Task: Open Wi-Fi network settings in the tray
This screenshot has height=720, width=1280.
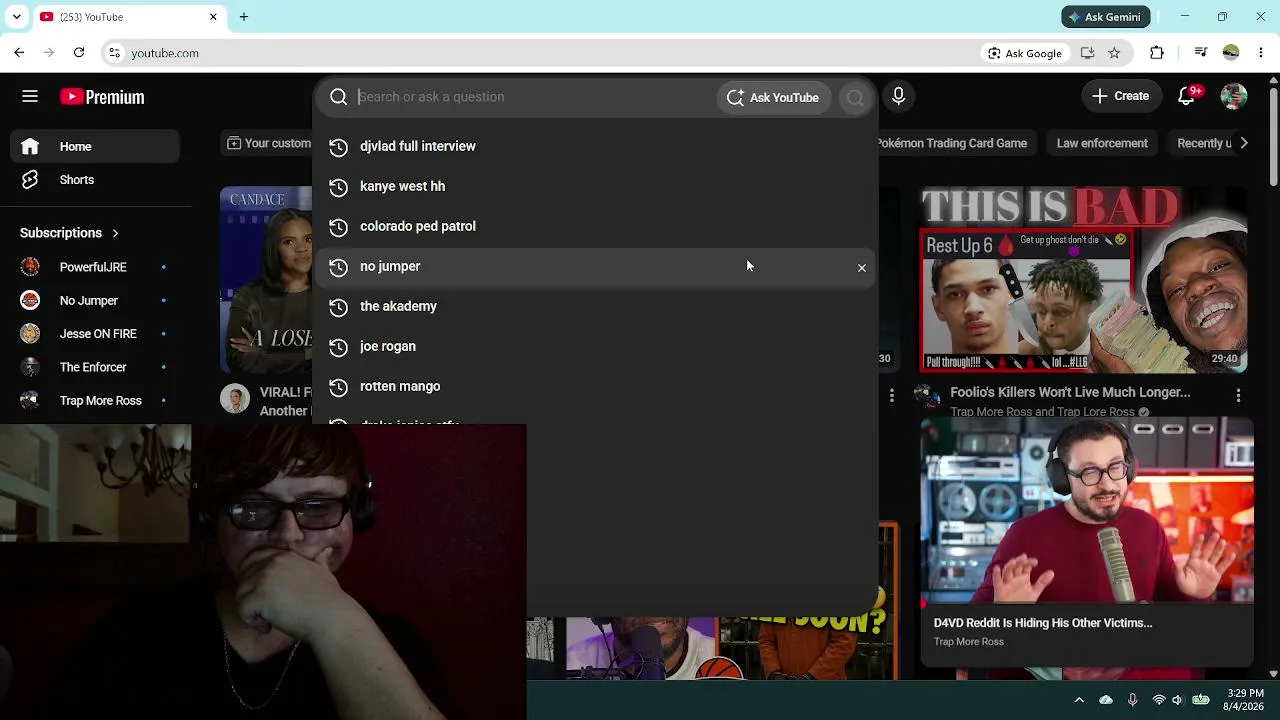Action: click(x=1158, y=700)
